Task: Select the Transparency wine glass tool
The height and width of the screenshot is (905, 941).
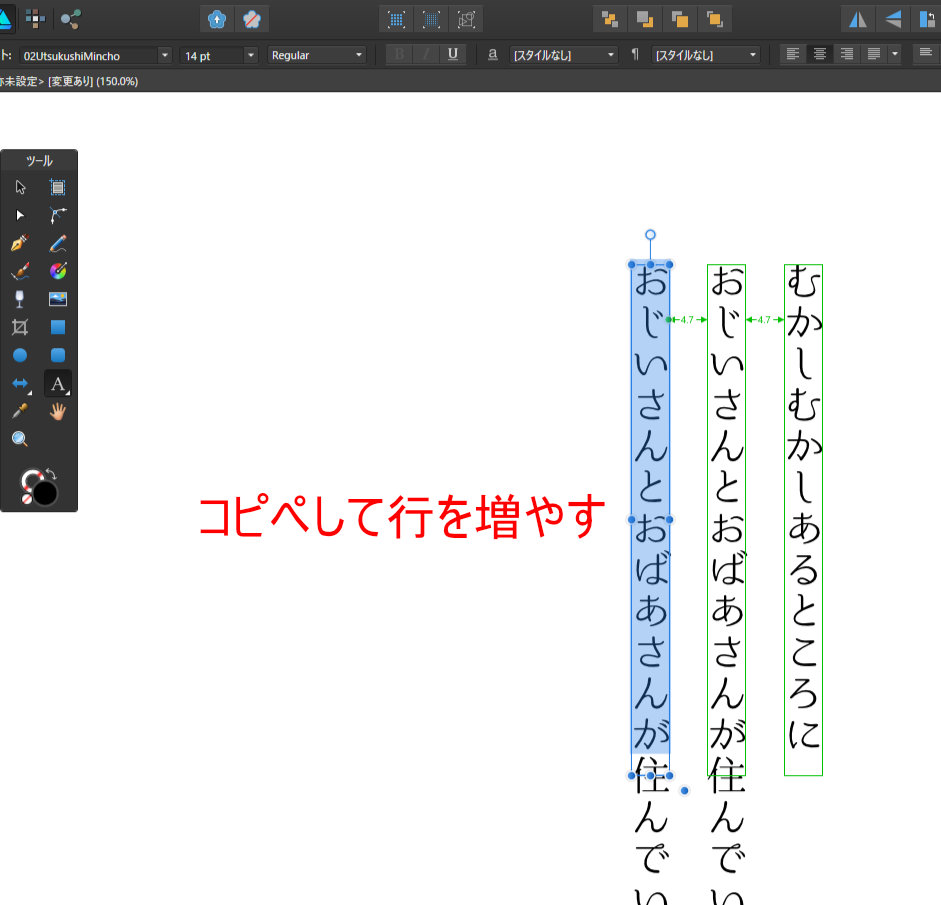Action: [x=20, y=299]
